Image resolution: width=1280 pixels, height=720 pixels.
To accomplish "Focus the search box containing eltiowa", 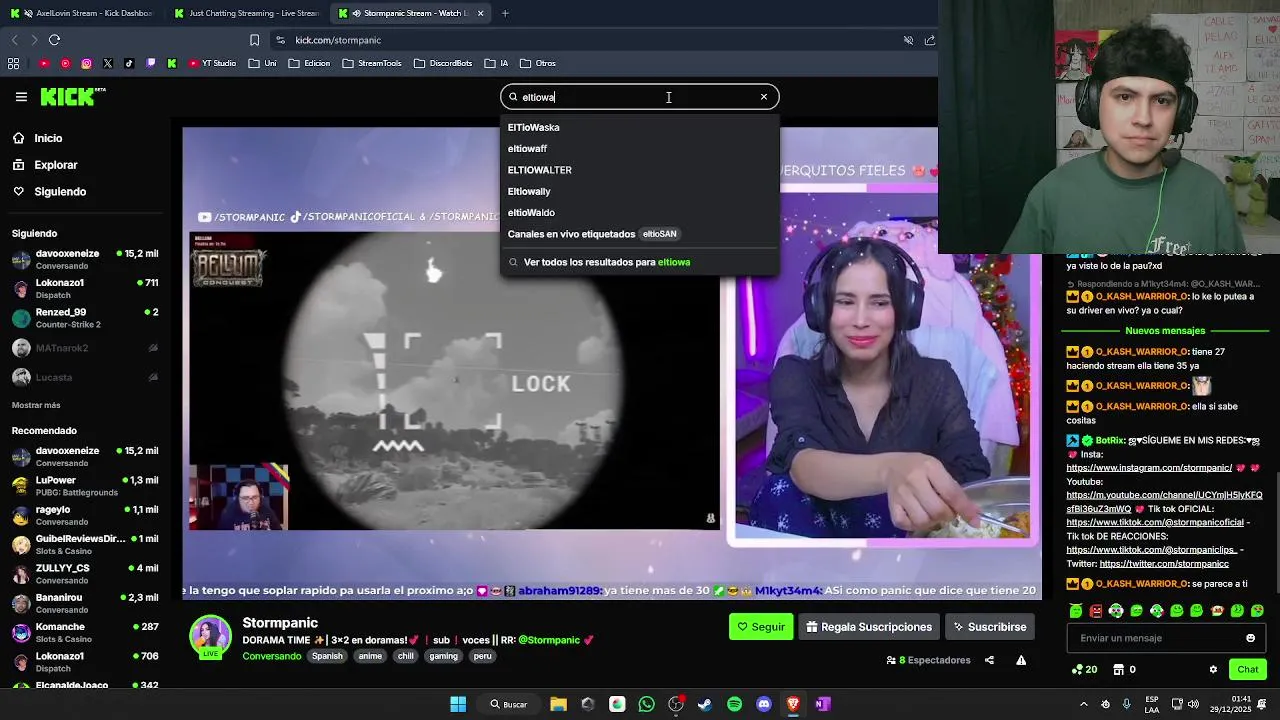I will [x=639, y=97].
